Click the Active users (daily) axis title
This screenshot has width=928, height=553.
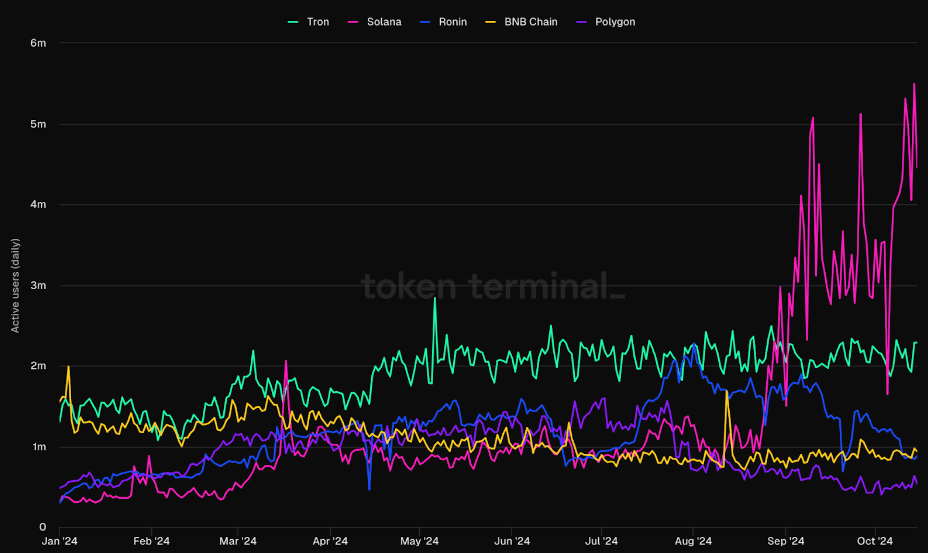[15, 285]
